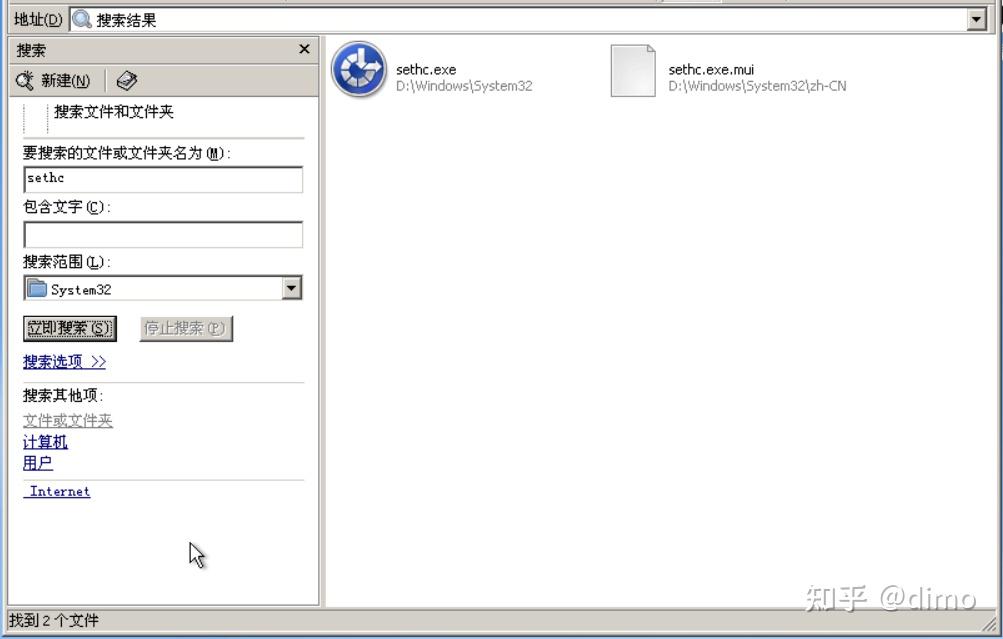This screenshot has width=1003, height=639.
Task: Click the System32 folder icon in dropdown
Action: tap(37, 289)
